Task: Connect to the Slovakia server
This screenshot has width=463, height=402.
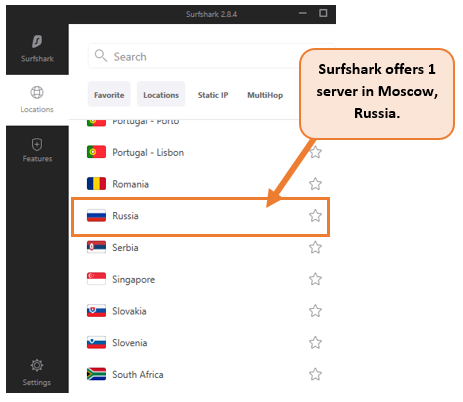Action: coord(200,311)
